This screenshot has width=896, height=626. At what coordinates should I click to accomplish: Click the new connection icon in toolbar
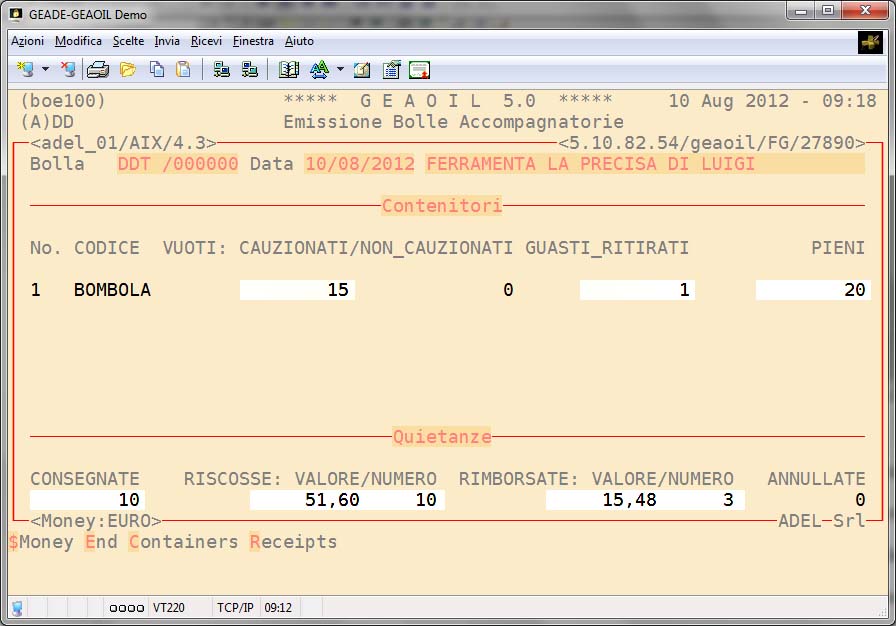point(25,70)
